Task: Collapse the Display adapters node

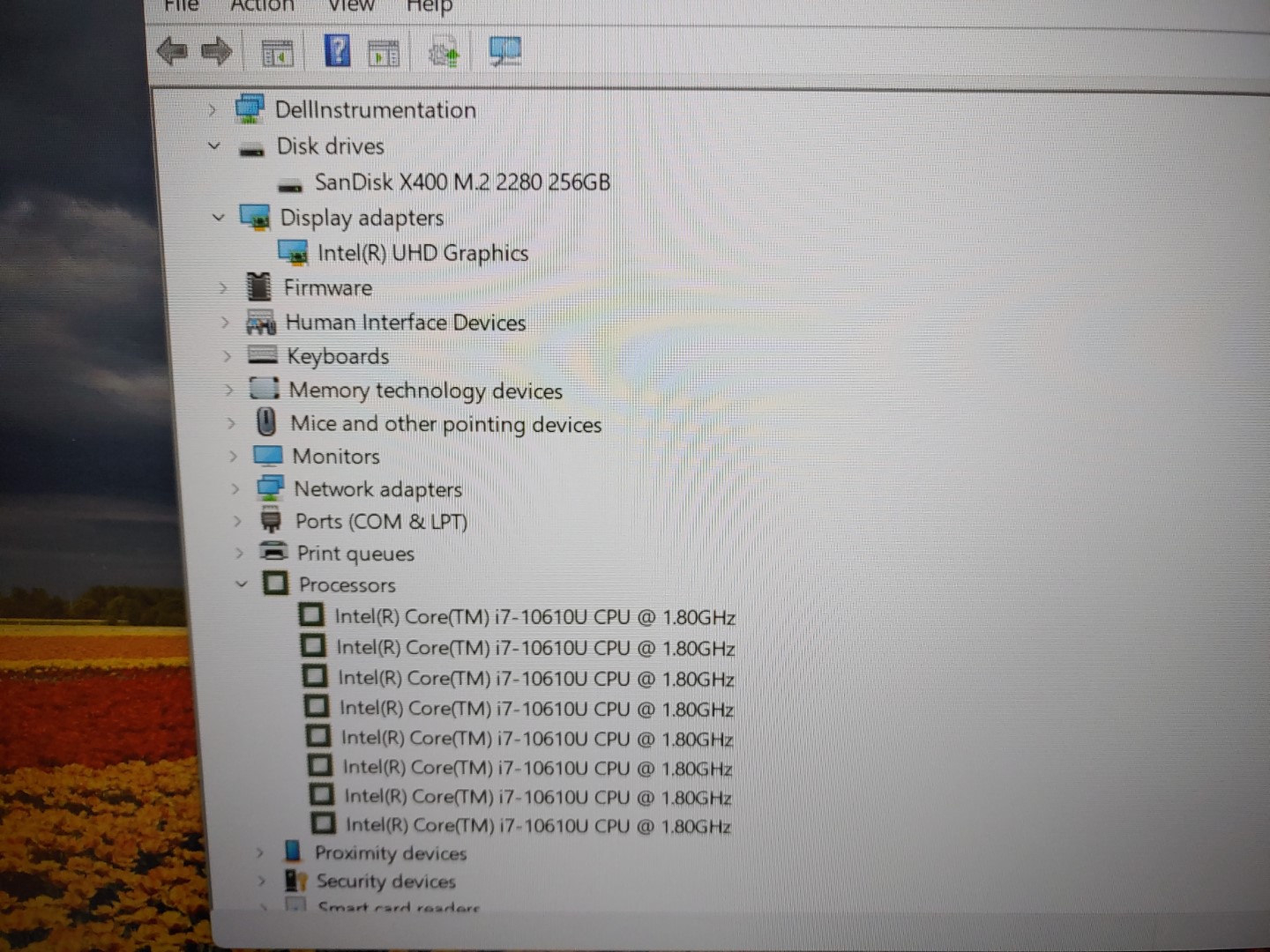Action: 219,217
